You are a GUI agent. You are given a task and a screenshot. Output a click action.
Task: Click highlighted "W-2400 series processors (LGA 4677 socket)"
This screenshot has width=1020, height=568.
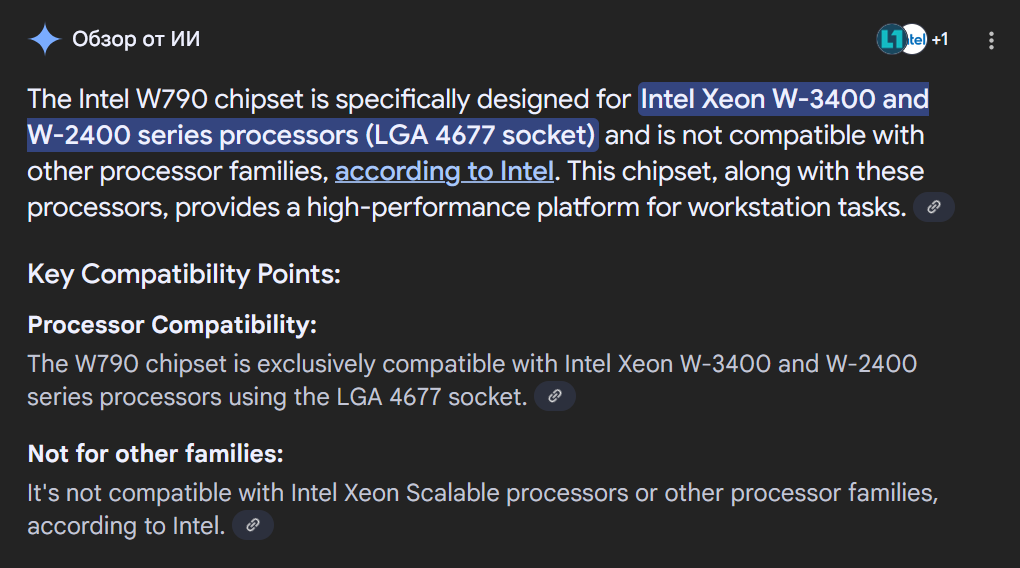click(312, 135)
